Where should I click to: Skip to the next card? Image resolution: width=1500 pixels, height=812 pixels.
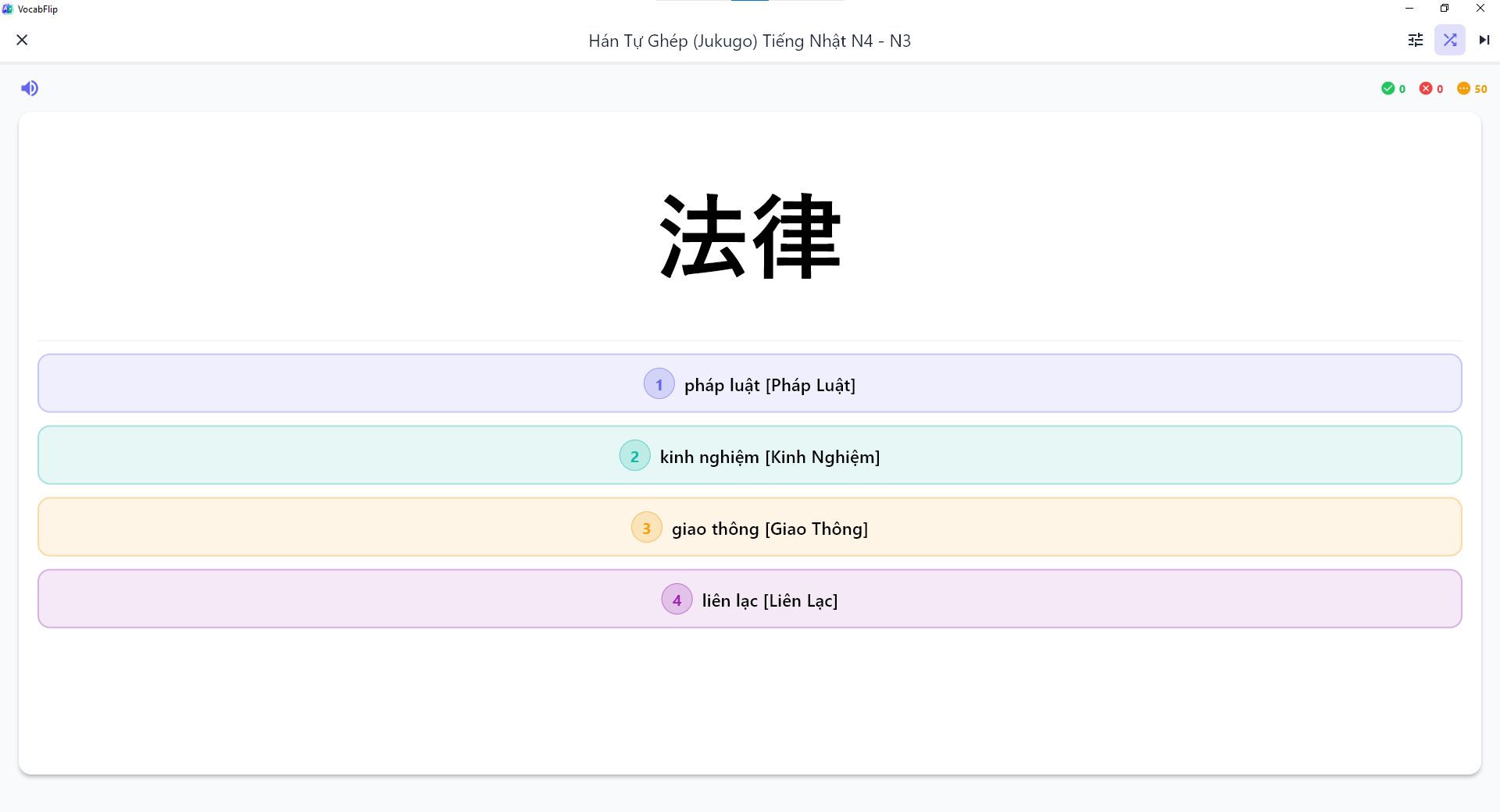pos(1484,40)
